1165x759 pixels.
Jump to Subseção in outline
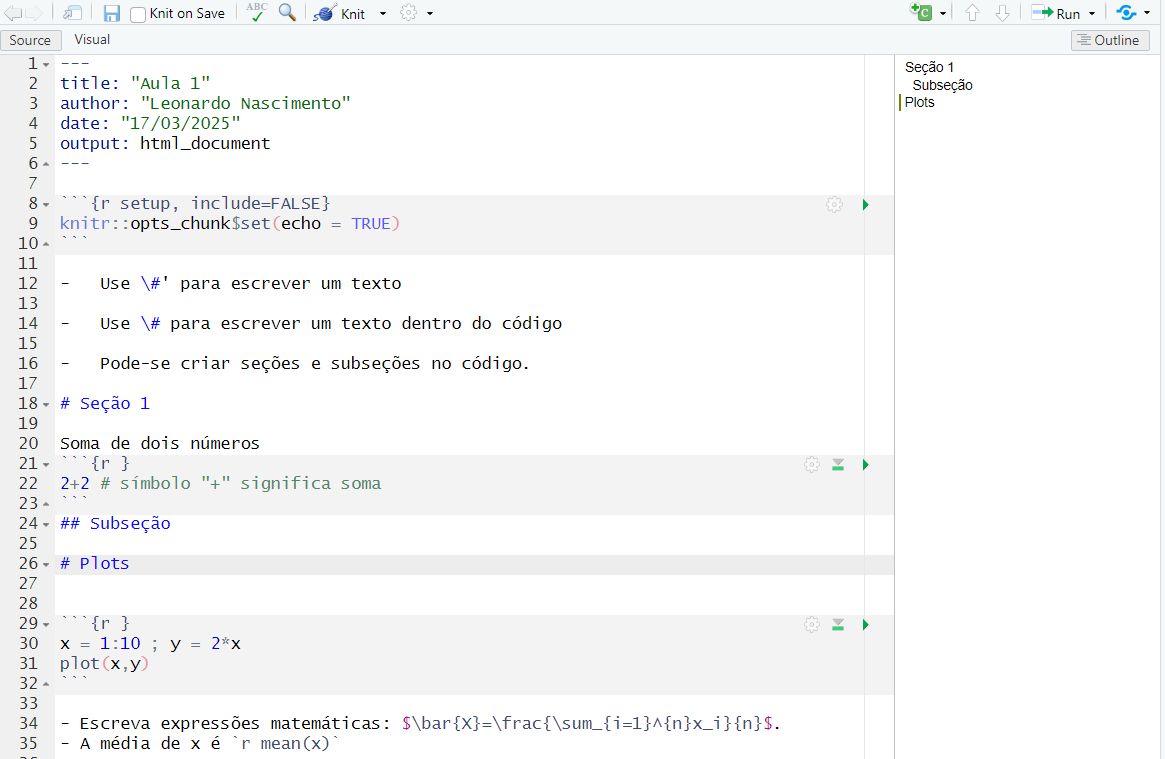coord(942,85)
